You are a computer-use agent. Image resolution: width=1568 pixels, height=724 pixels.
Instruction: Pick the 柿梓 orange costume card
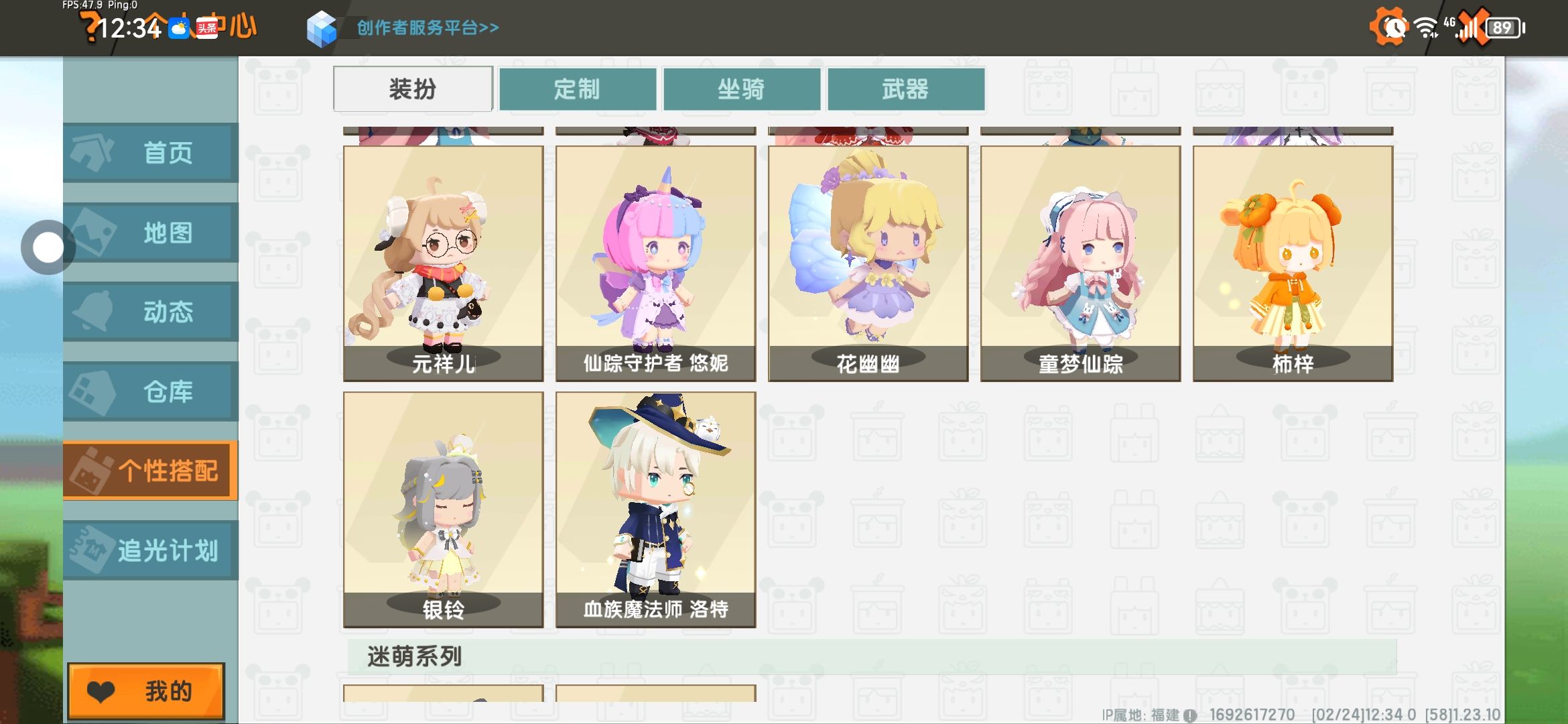1293,263
